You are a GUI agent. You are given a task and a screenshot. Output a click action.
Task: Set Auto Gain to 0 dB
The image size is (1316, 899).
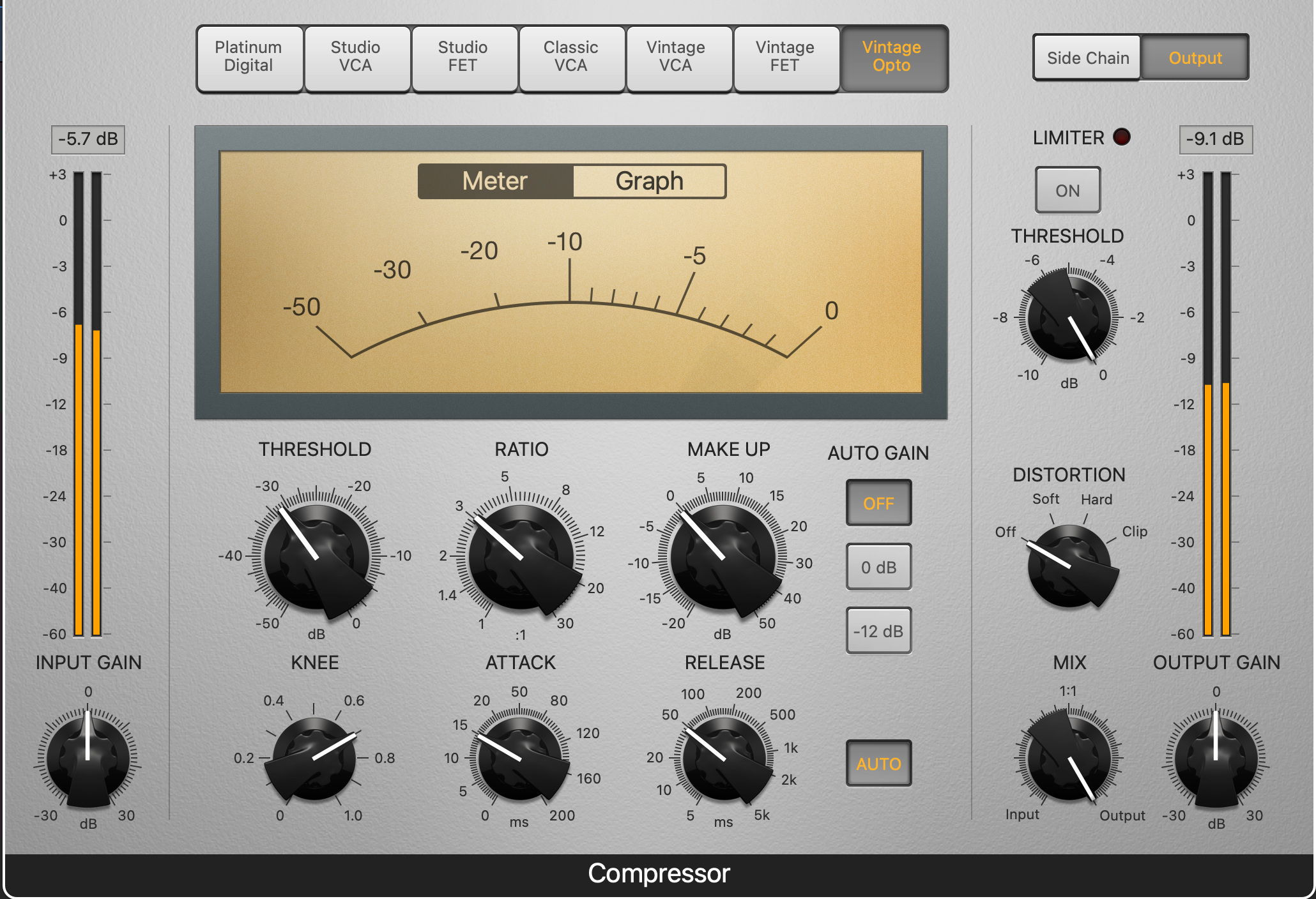click(878, 567)
